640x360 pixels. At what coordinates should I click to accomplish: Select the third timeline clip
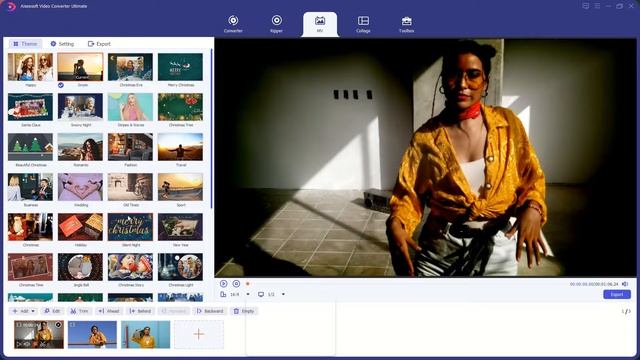pyautogui.click(x=145, y=334)
